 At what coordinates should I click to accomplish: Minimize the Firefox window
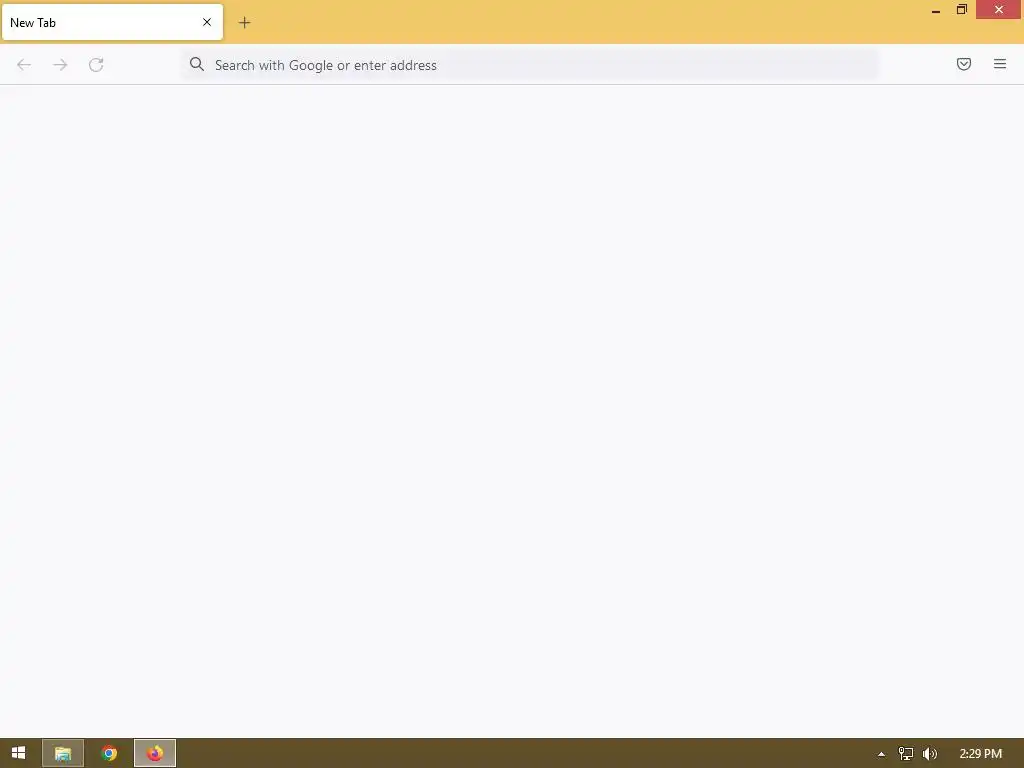point(936,10)
